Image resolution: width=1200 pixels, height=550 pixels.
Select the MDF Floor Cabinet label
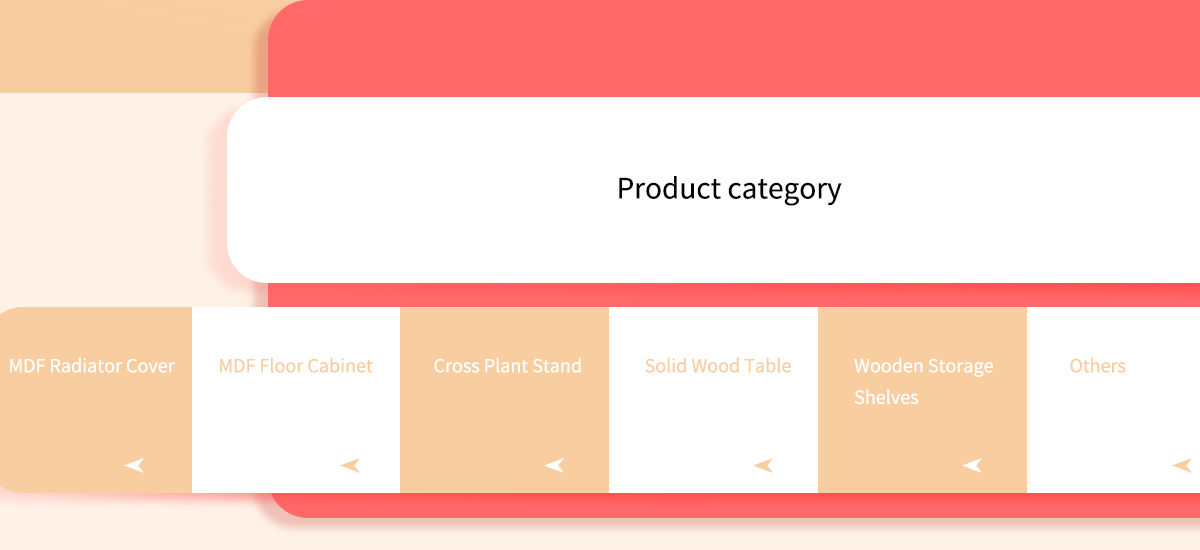point(296,366)
